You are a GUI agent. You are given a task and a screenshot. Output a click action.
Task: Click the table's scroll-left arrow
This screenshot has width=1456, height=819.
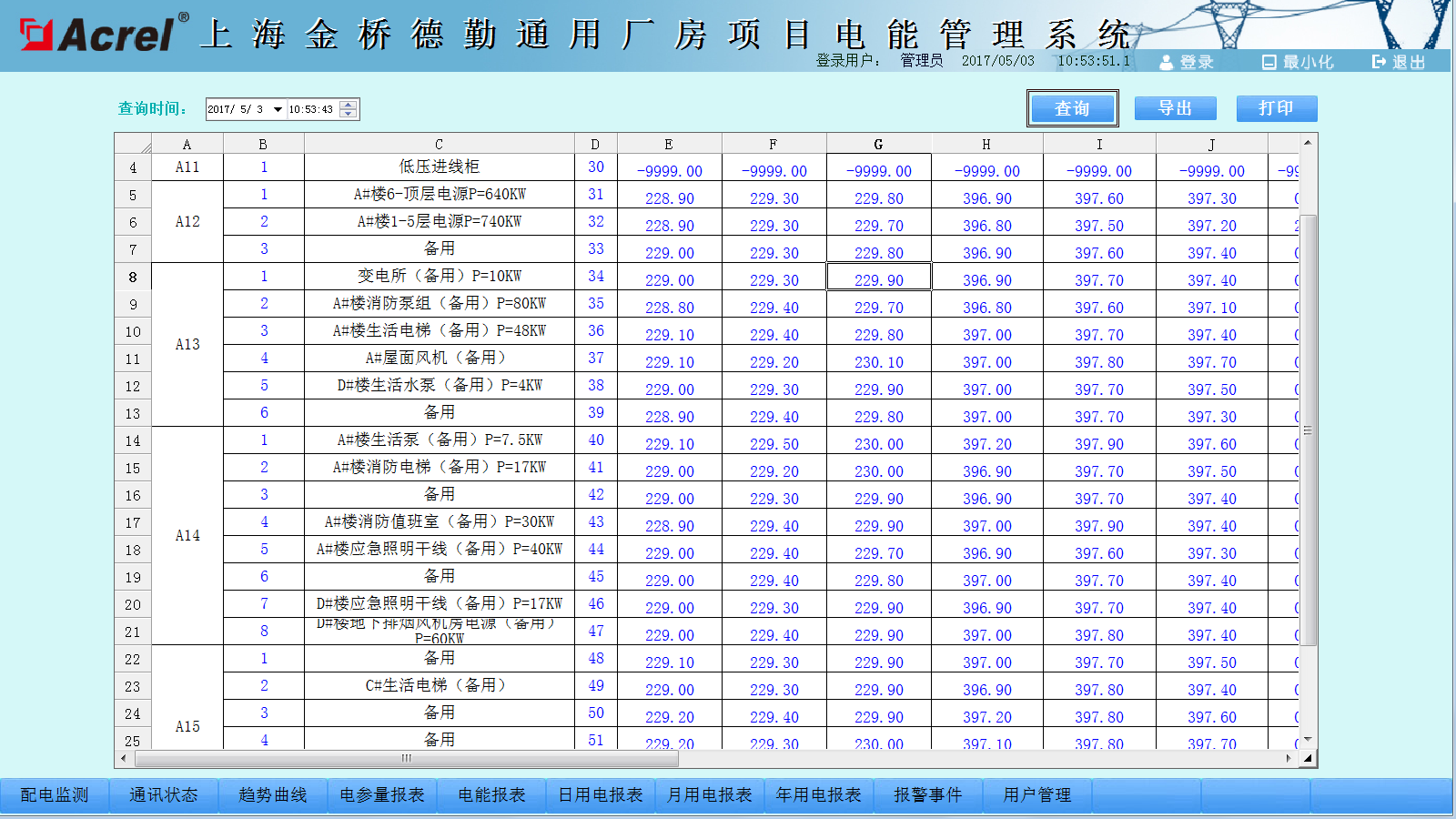[124, 758]
